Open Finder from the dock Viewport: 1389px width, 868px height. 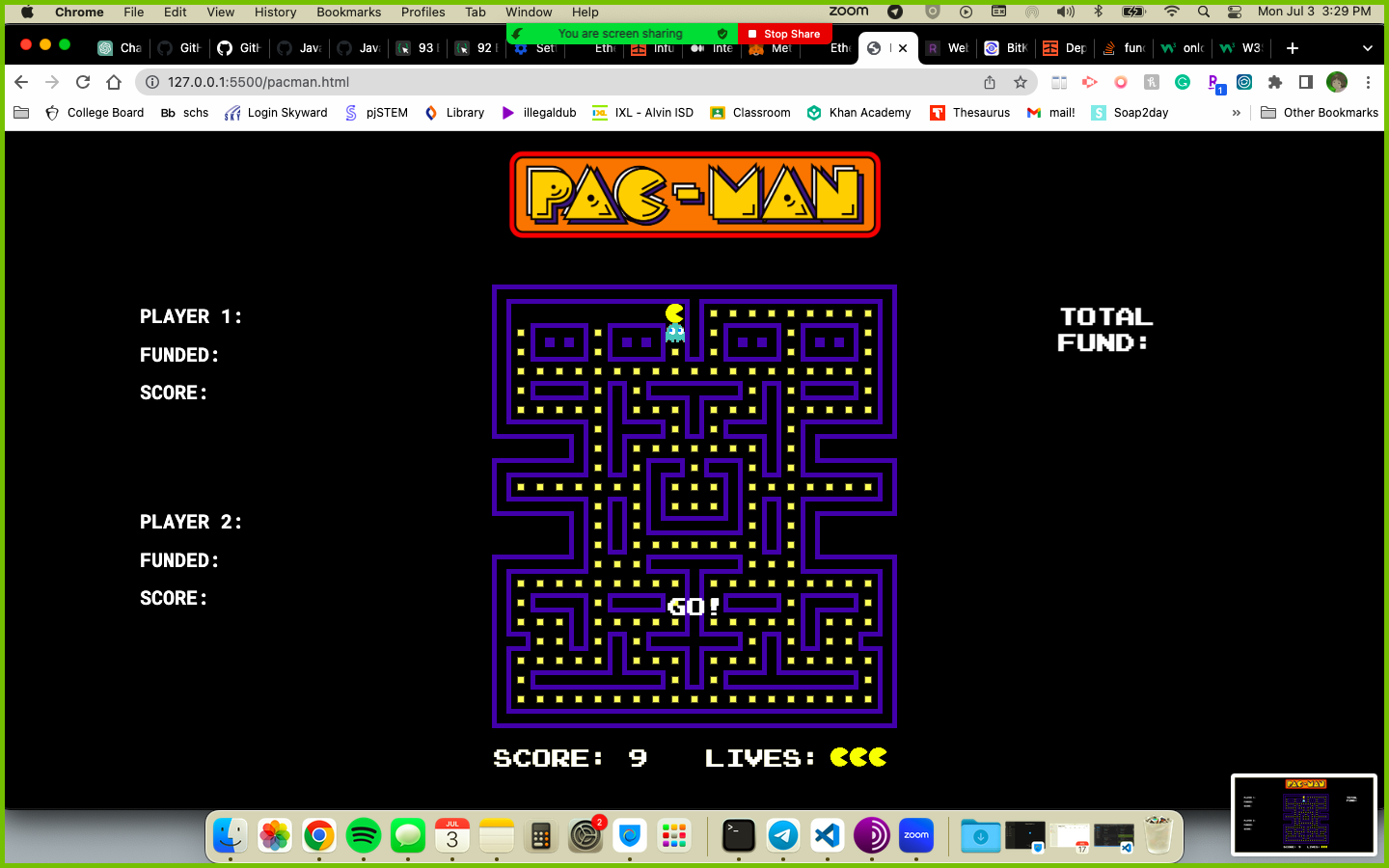[231, 835]
